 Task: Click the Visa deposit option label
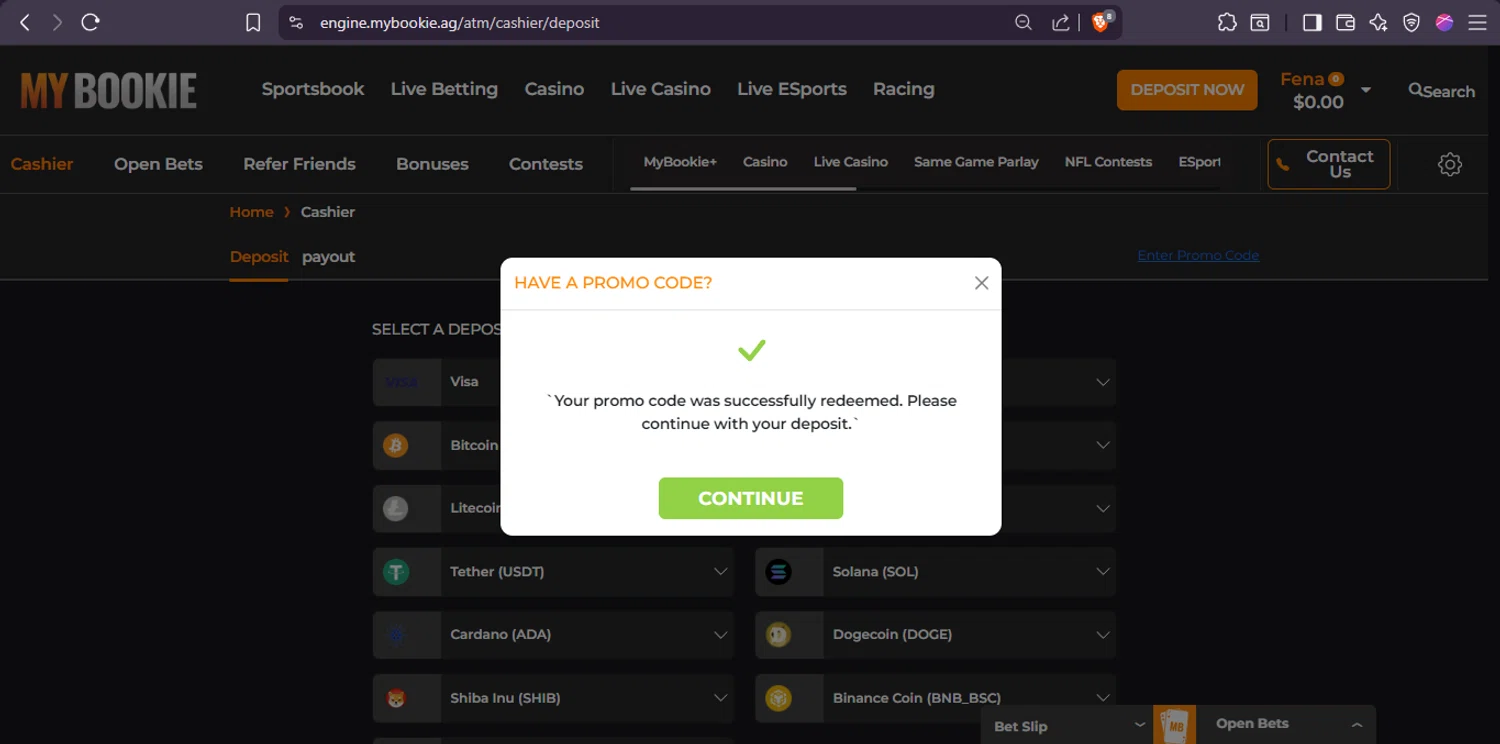coord(464,382)
